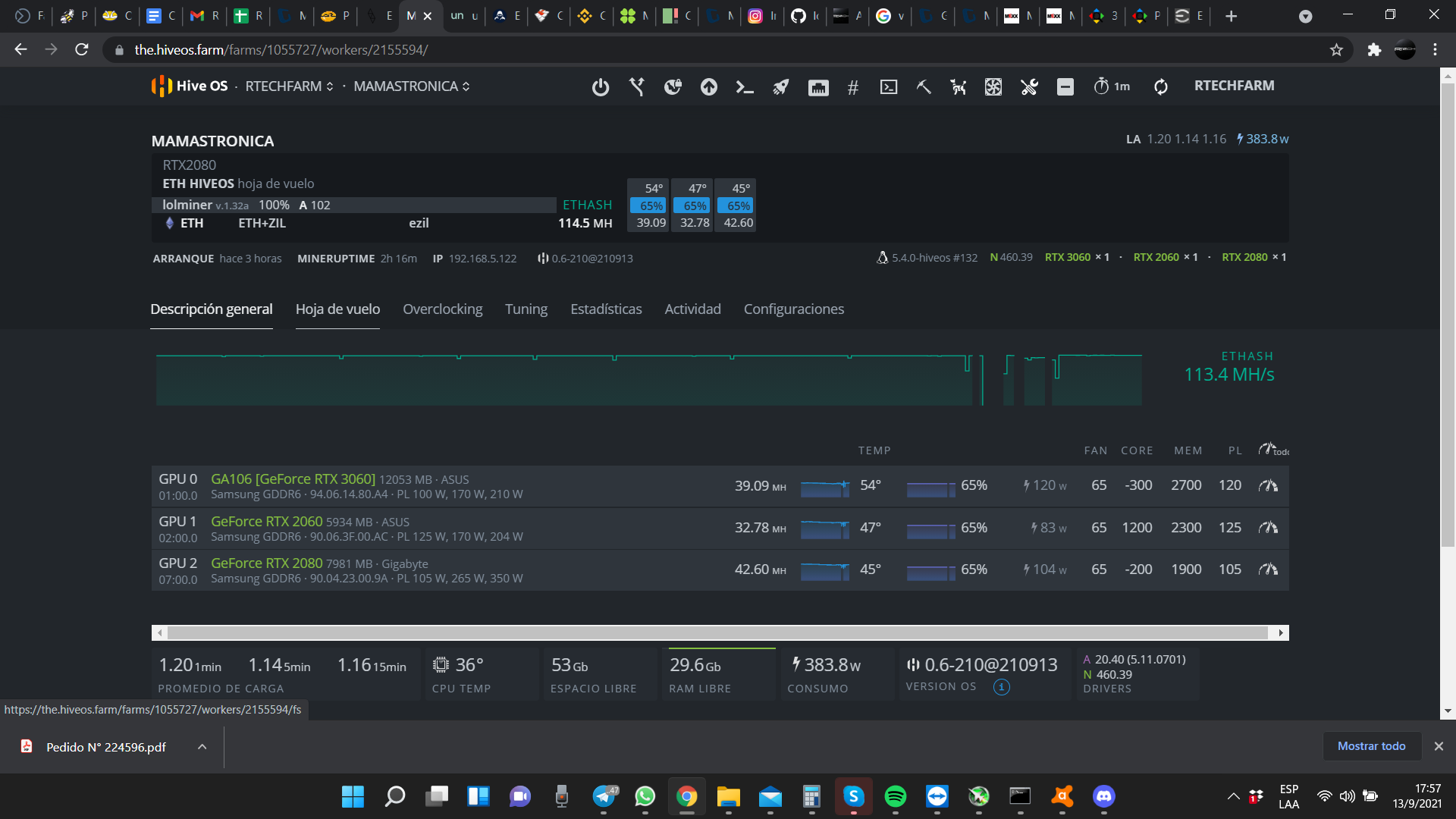
Task: Click the power control icon
Action: [600, 87]
